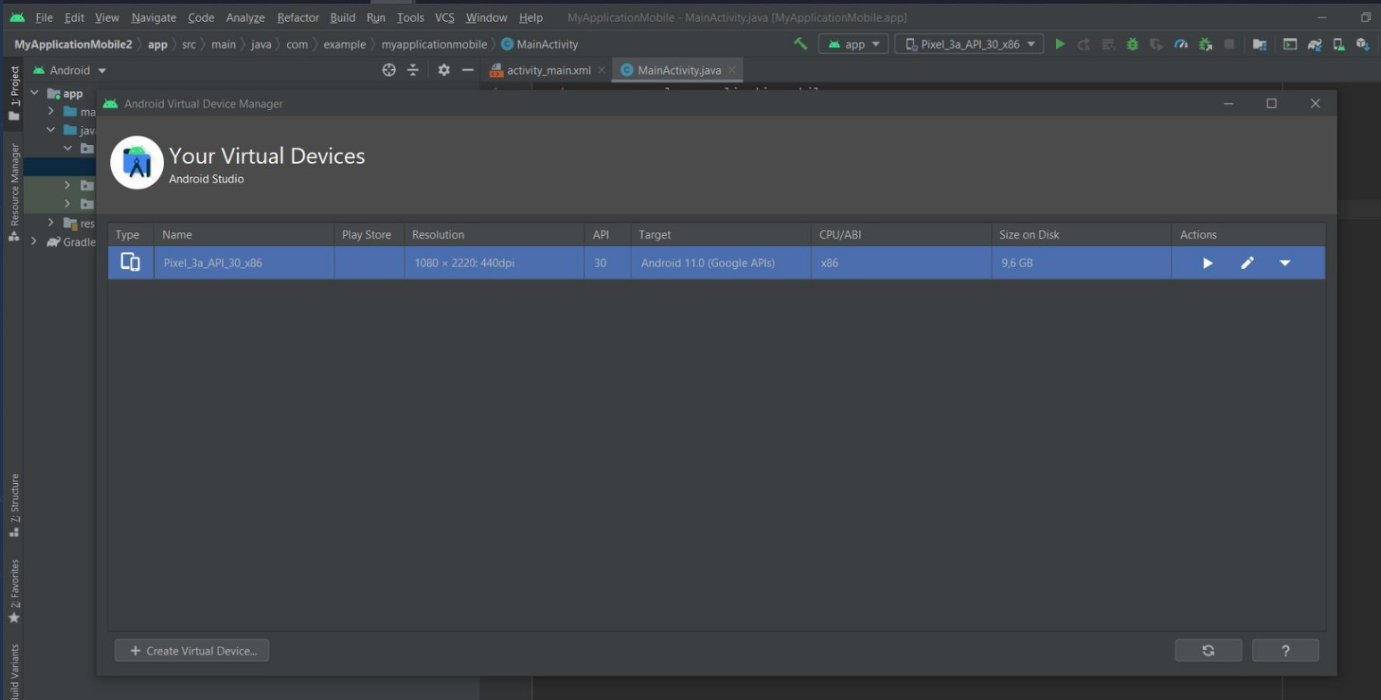
Task: Click the AVD Manager toolbar icon
Action: point(1338,44)
